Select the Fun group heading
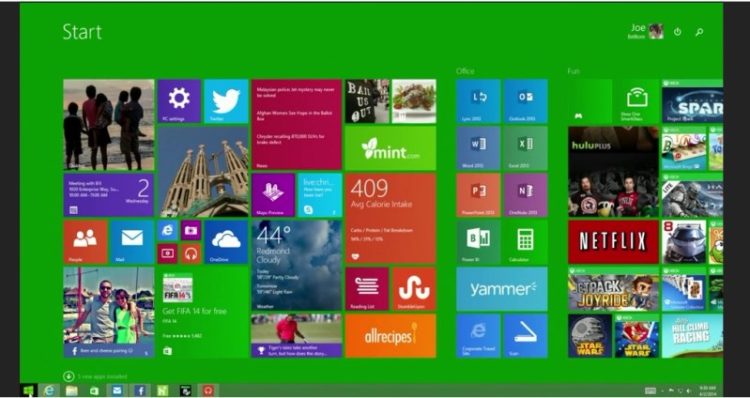Image resolution: width=750 pixels, height=398 pixels. pos(573,71)
